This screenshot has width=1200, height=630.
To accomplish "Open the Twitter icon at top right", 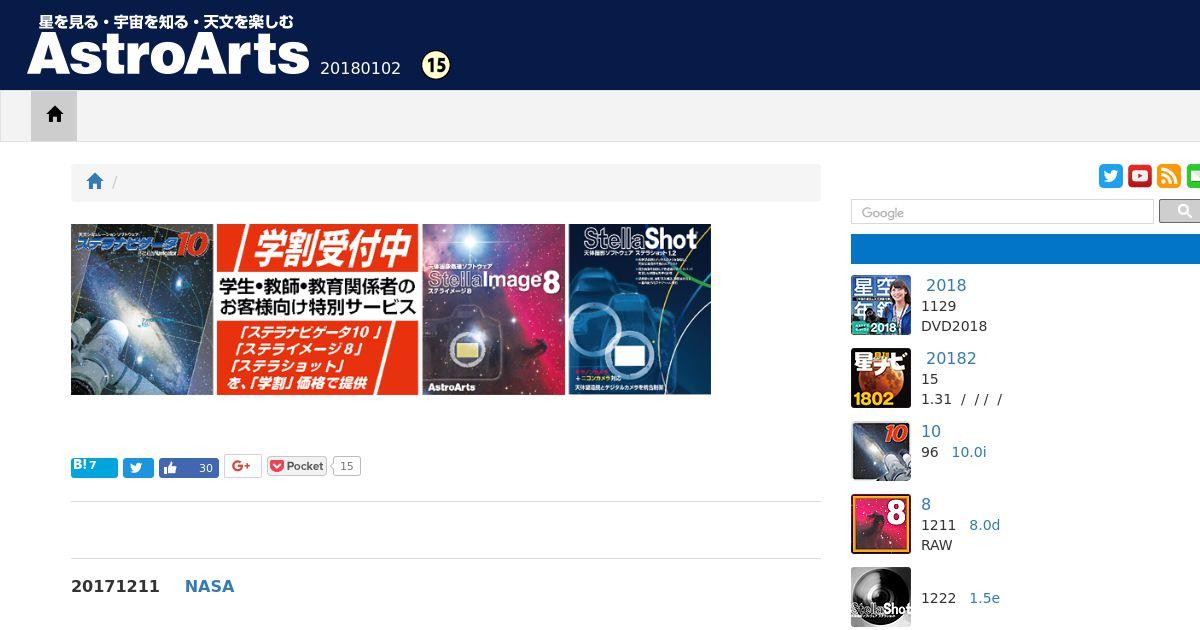I will tap(1111, 176).
